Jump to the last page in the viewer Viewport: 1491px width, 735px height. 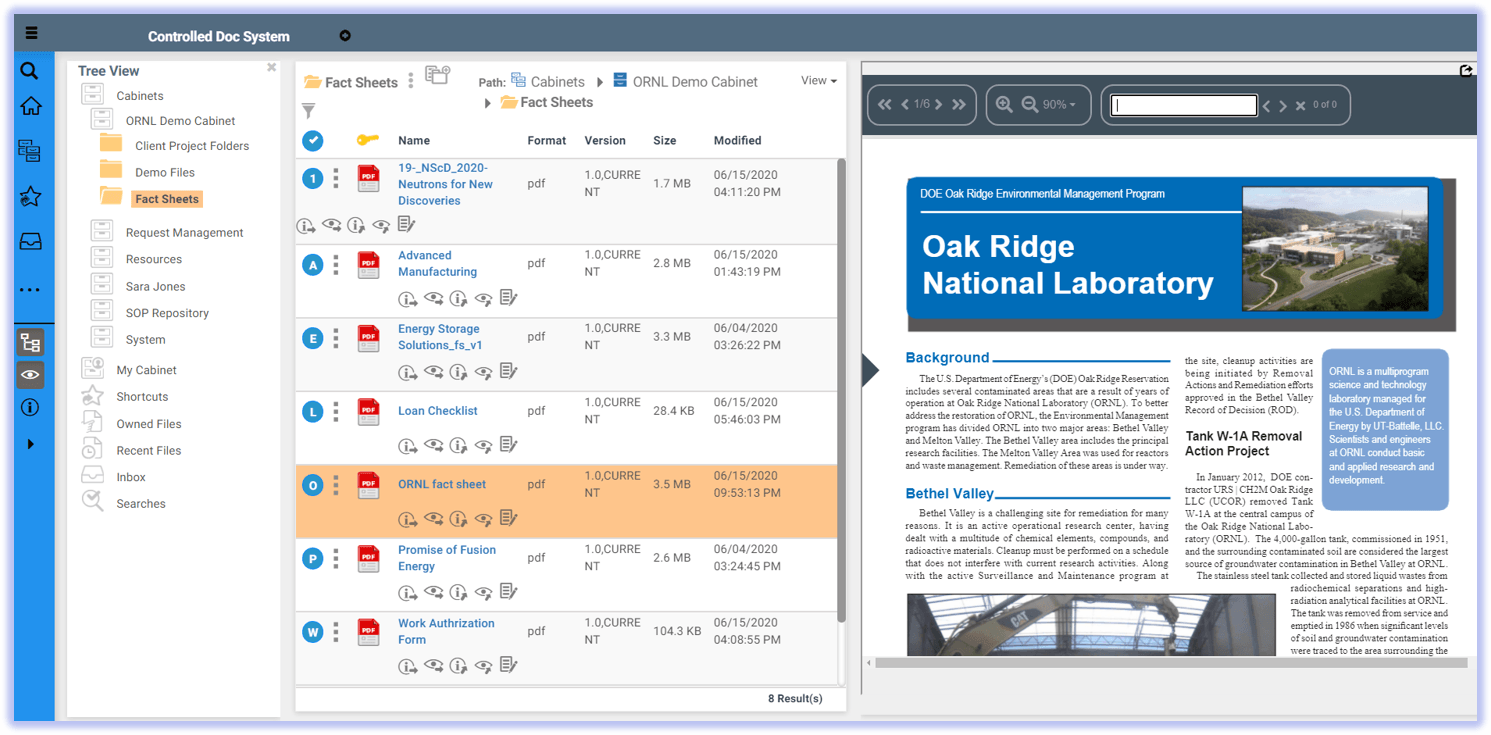959,104
